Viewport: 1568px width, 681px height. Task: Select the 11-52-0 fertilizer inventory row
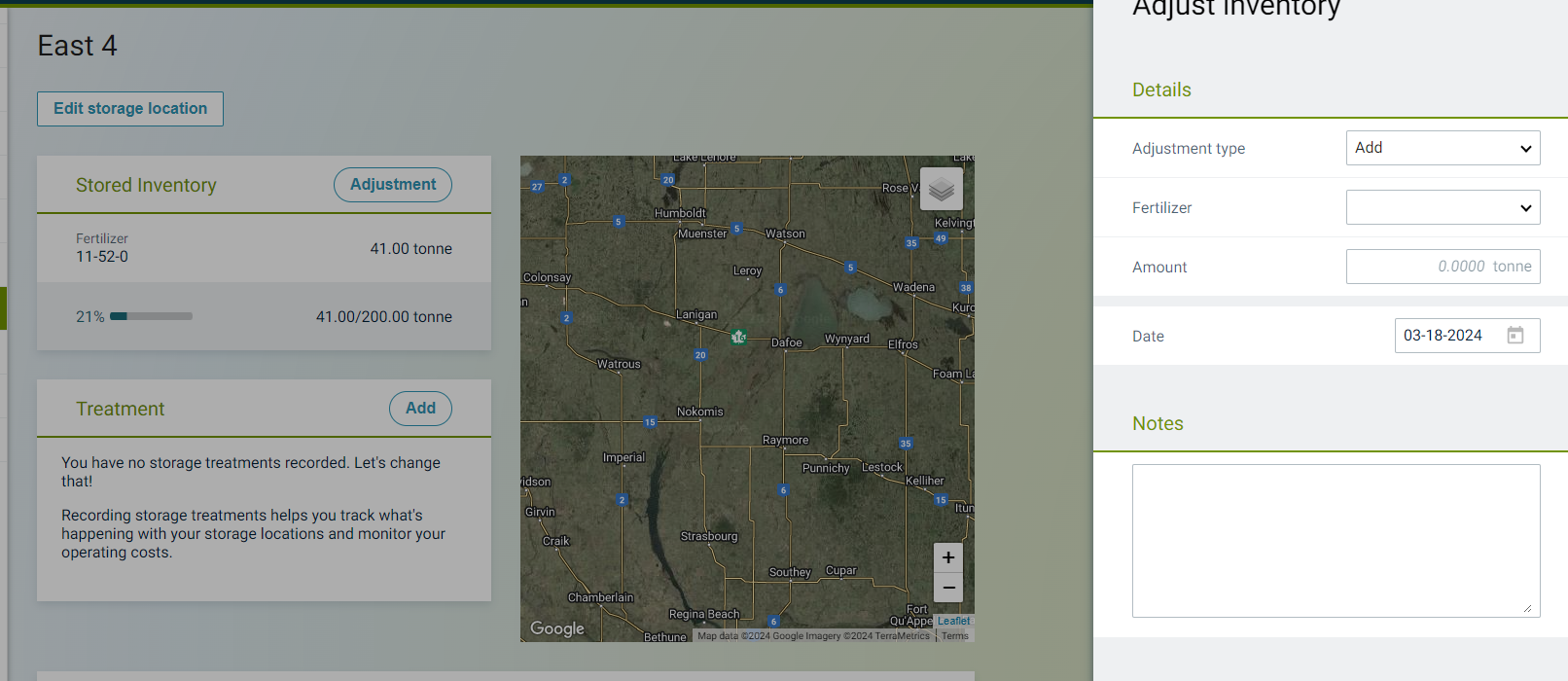[x=264, y=248]
